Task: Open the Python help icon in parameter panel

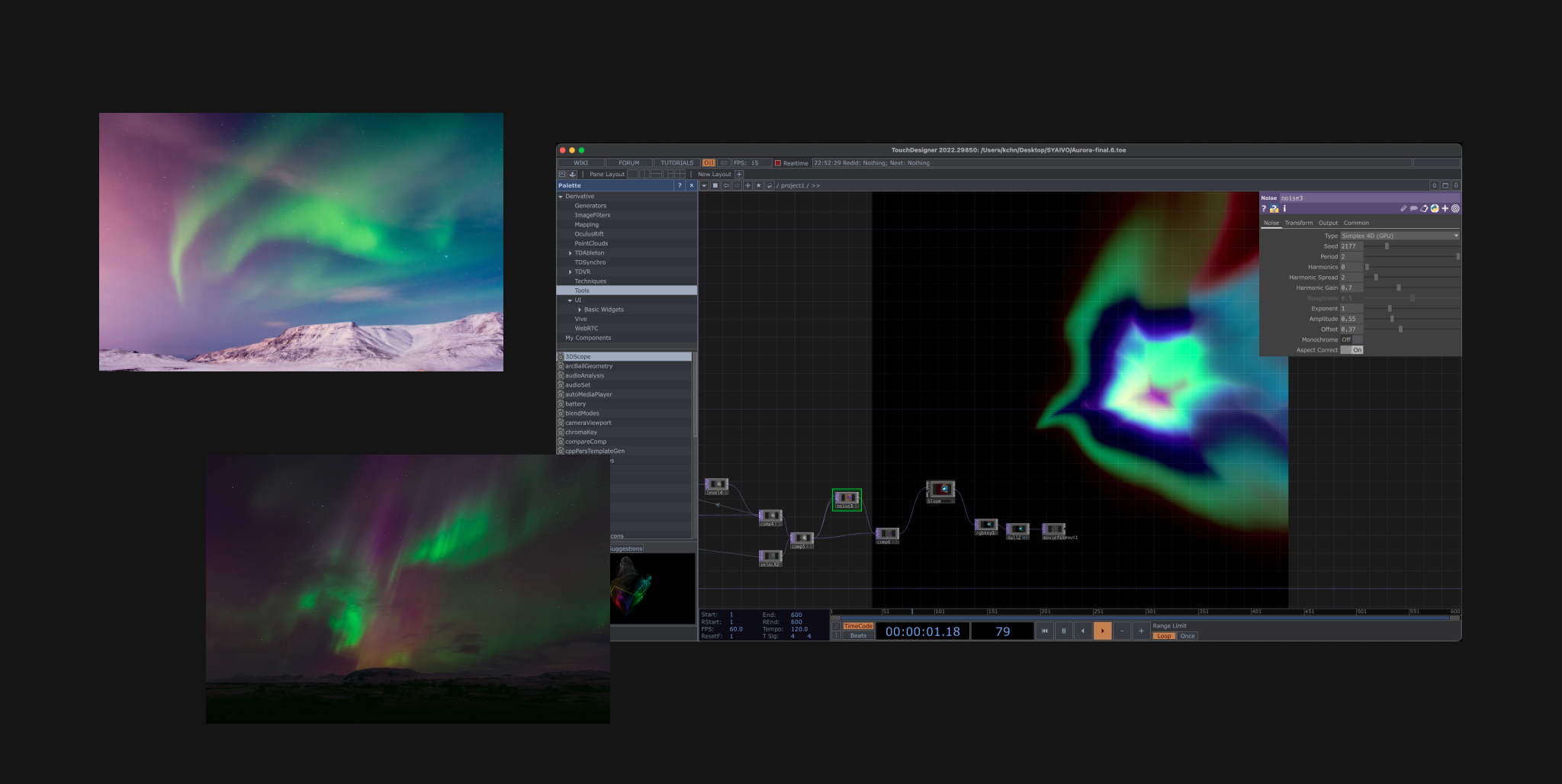Action: (1274, 208)
